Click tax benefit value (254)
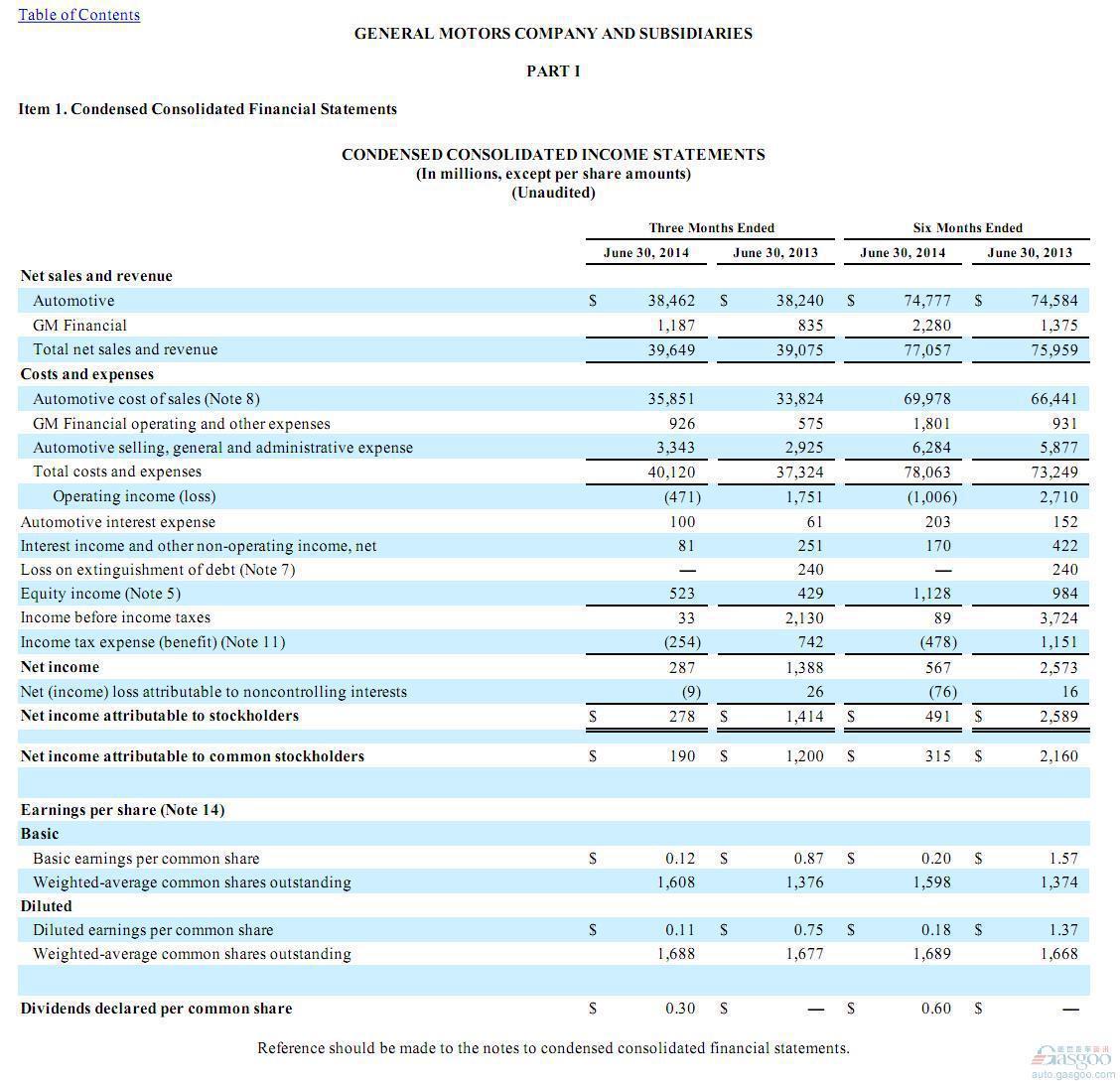Viewport: 1120px width, 1081px height. pyautogui.click(x=682, y=642)
